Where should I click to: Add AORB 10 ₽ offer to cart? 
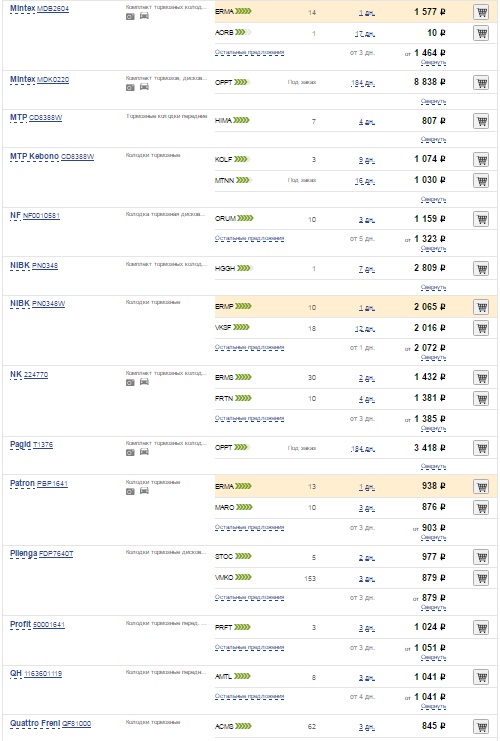(x=481, y=33)
